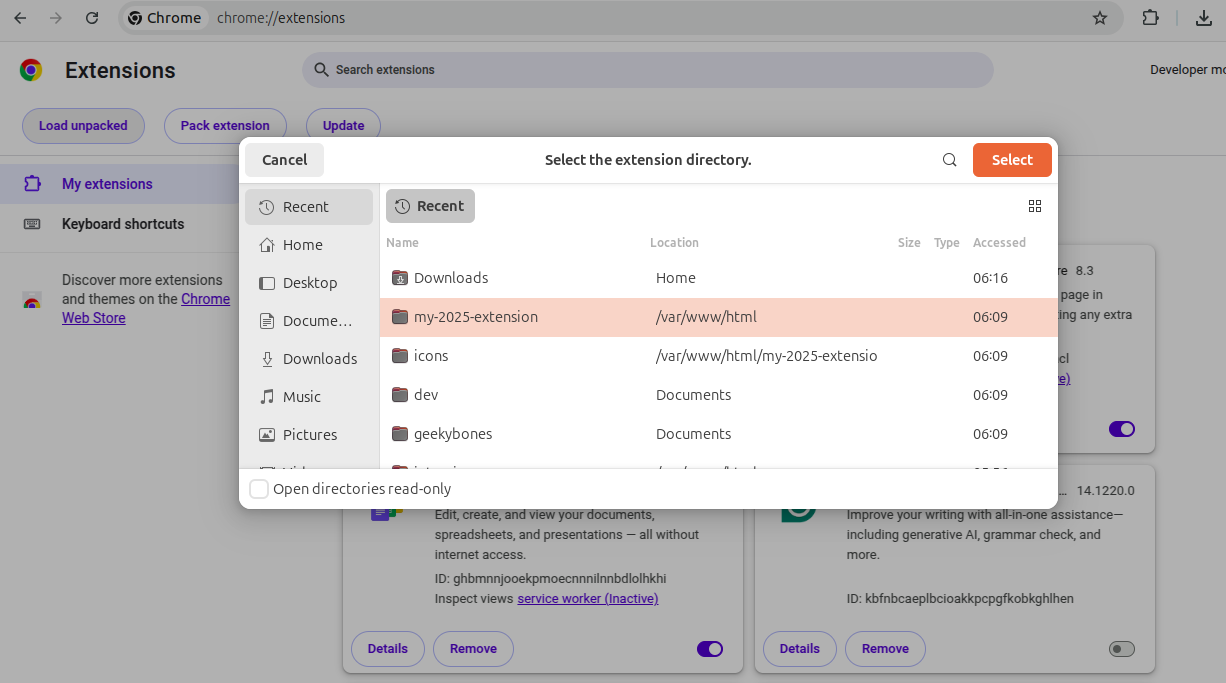Click the icons folder icon in list
The height and width of the screenshot is (683, 1226).
pyautogui.click(x=400, y=356)
